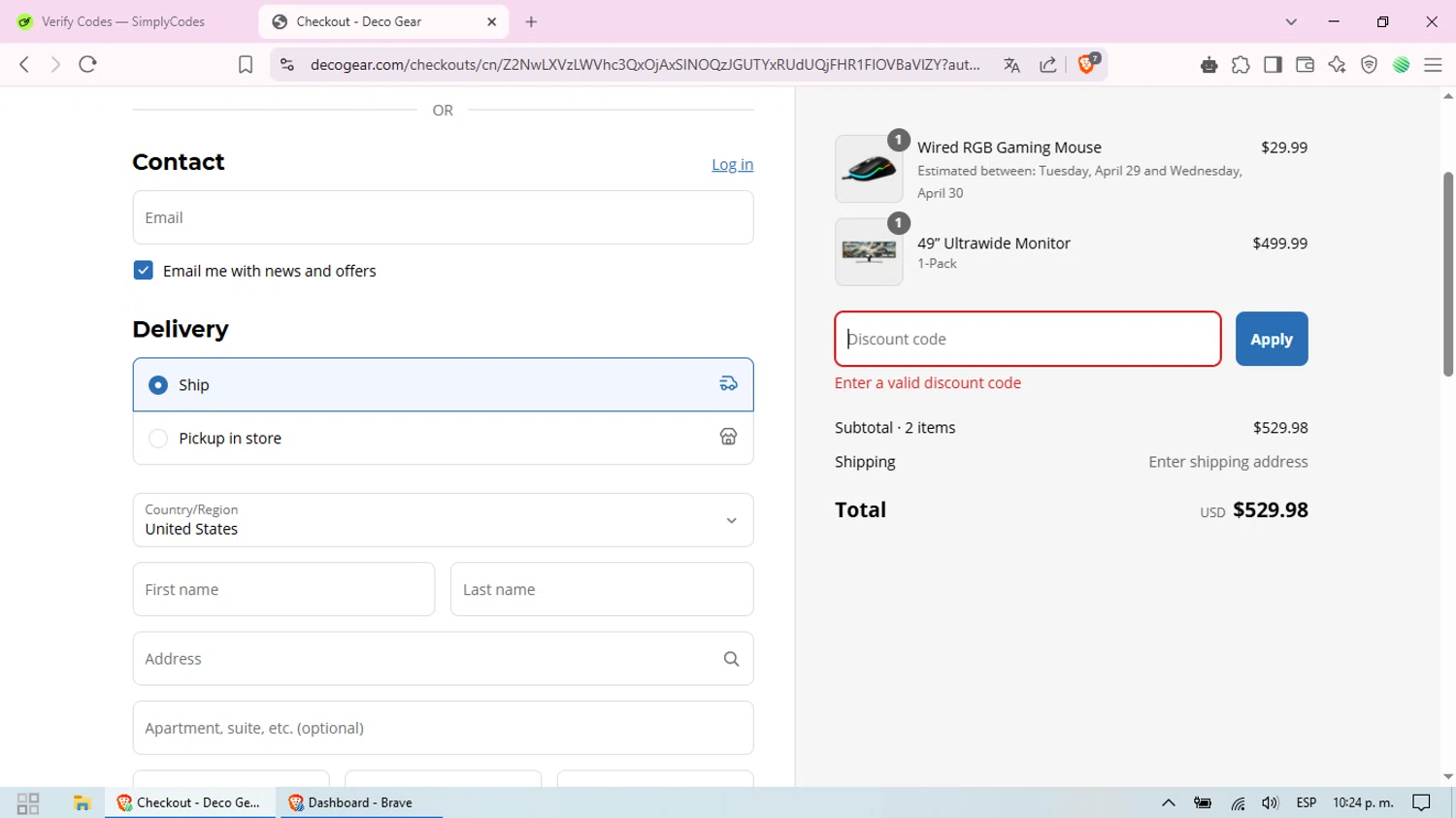Open Windows Task View icon
Viewport: 1456px width, 818px height.
[x=28, y=802]
